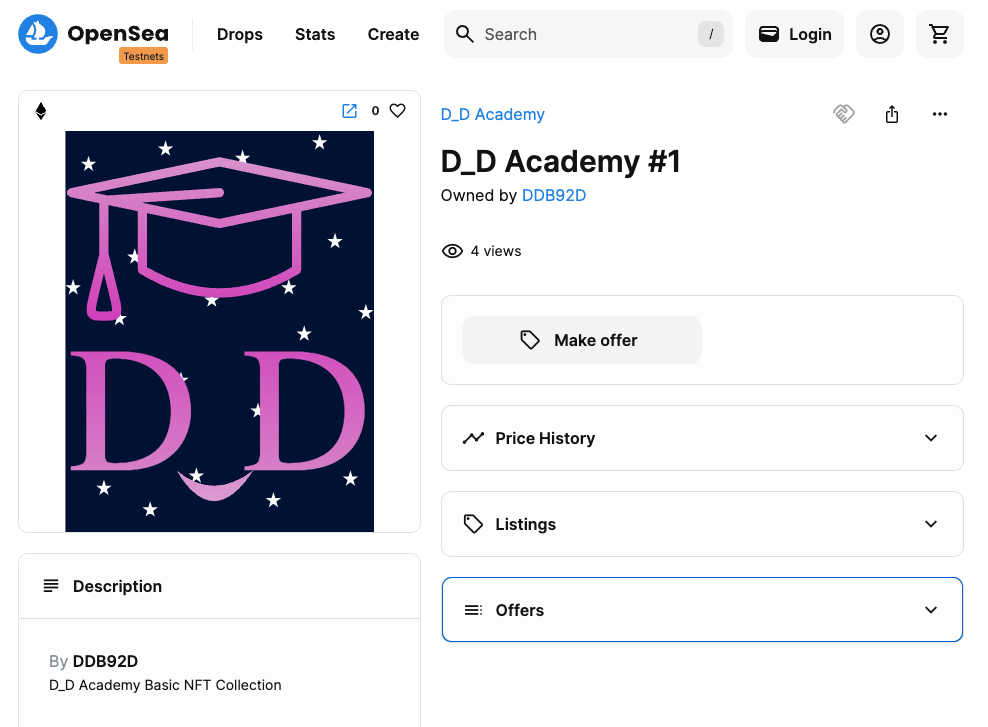Open NFT image in new window
The image size is (988, 727).
349,111
